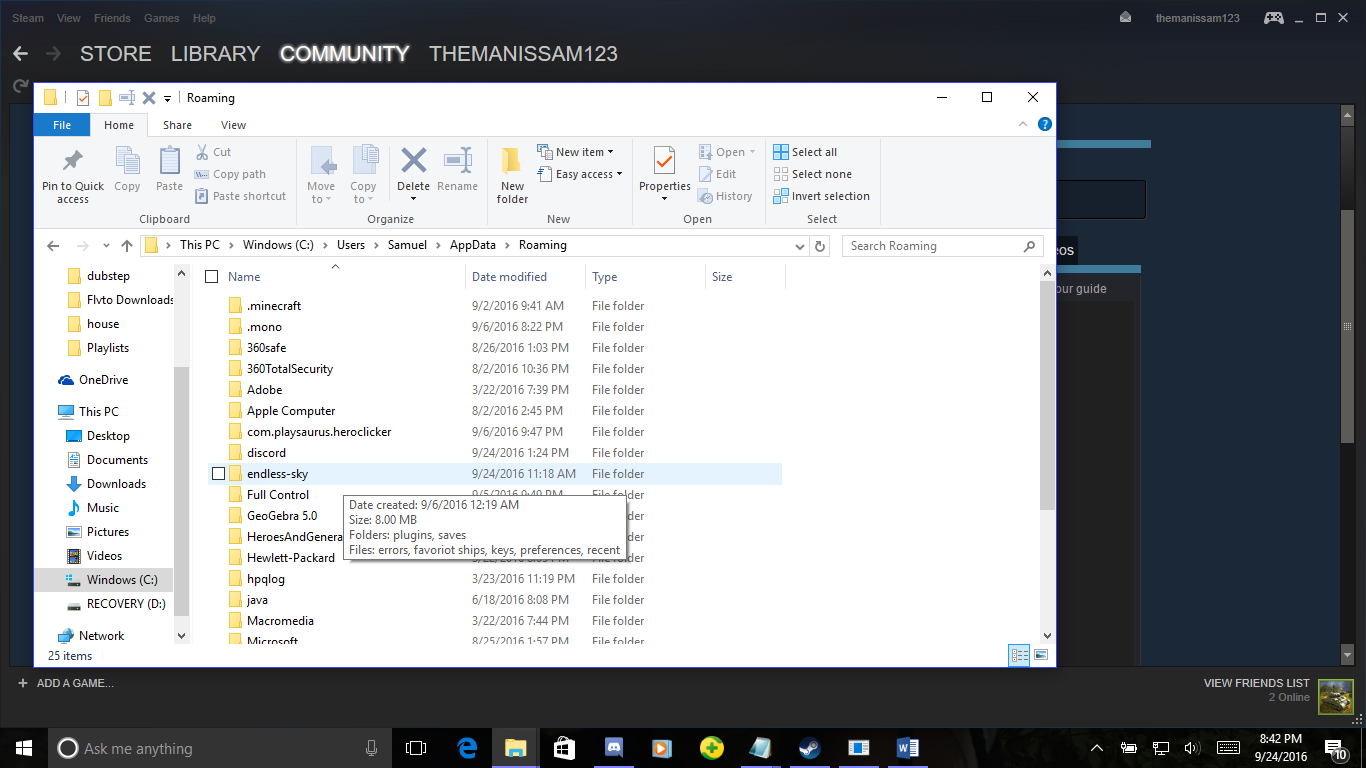Viewport: 1366px width, 768px height.
Task: Go to Steam STORE tab
Action: click(116, 54)
